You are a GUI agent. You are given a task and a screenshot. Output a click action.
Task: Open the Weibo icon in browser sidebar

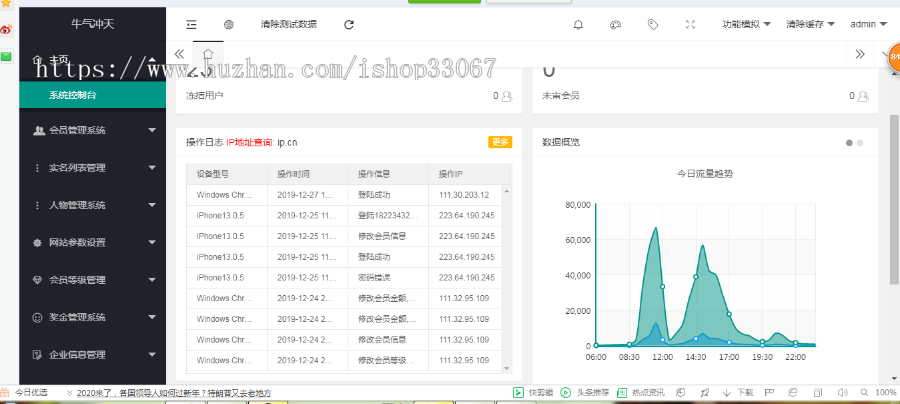pyautogui.click(x=6, y=29)
